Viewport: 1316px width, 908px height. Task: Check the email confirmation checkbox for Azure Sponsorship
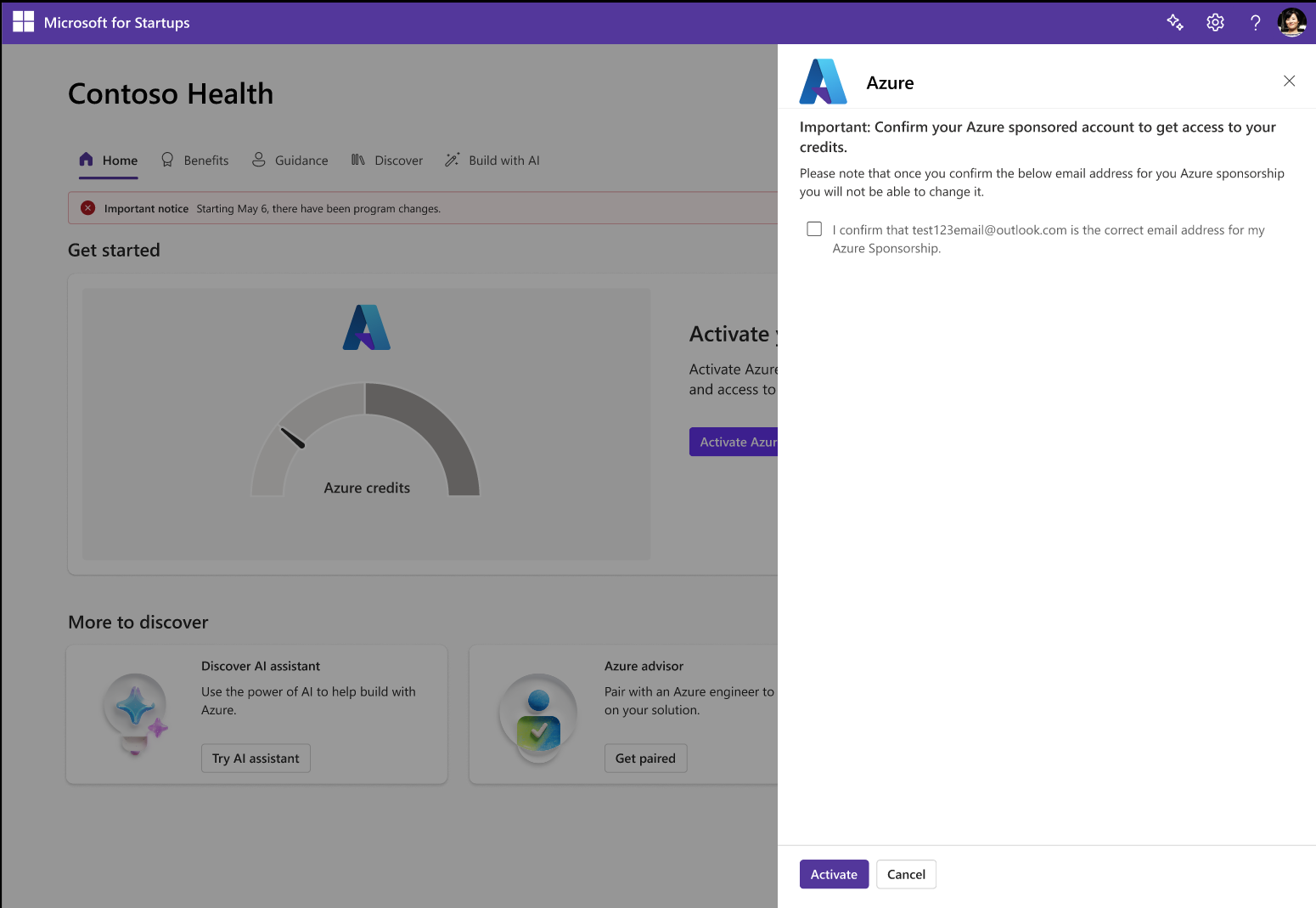(x=814, y=228)
